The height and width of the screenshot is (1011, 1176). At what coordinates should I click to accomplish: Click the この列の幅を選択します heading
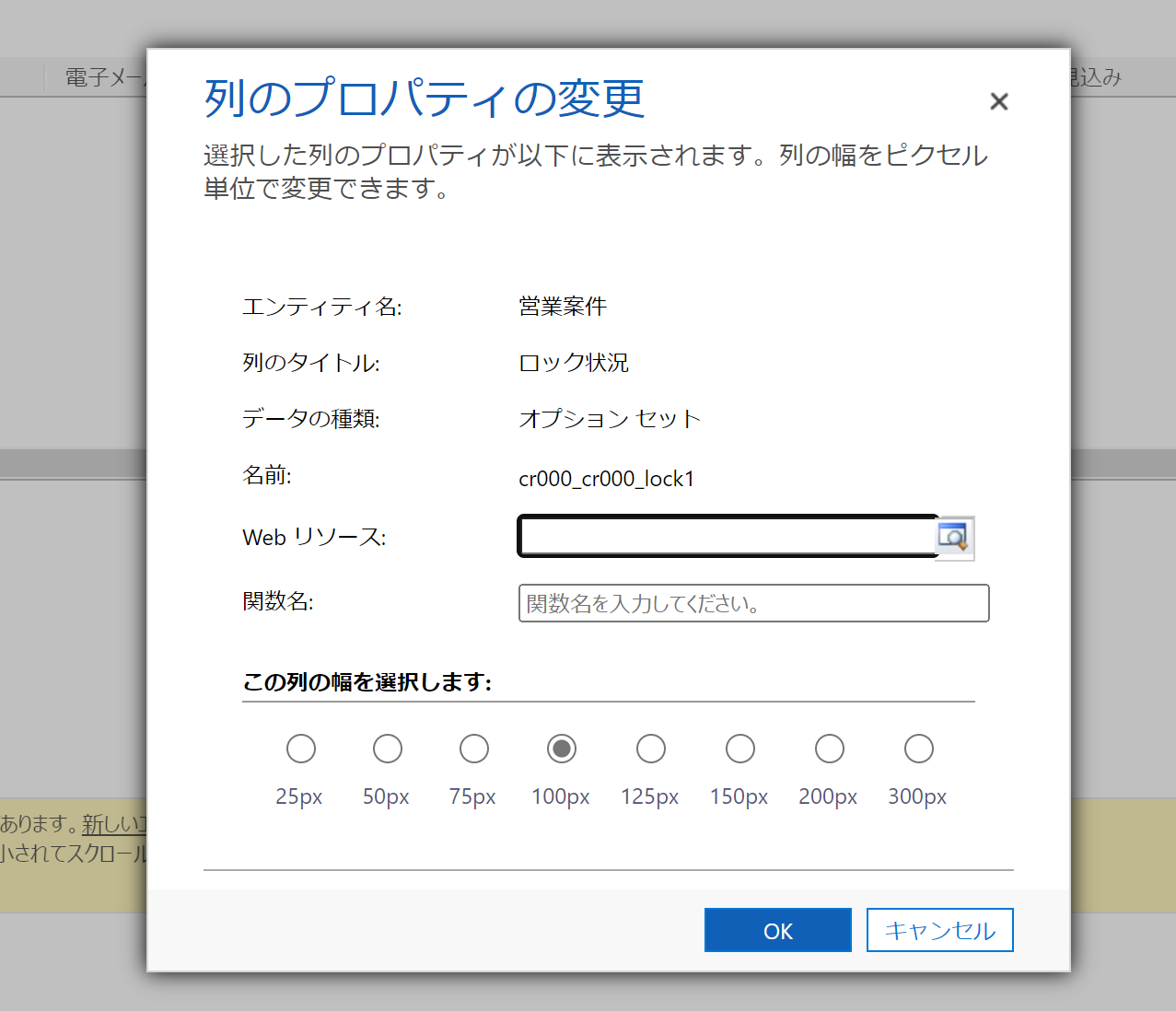point(367,682)
